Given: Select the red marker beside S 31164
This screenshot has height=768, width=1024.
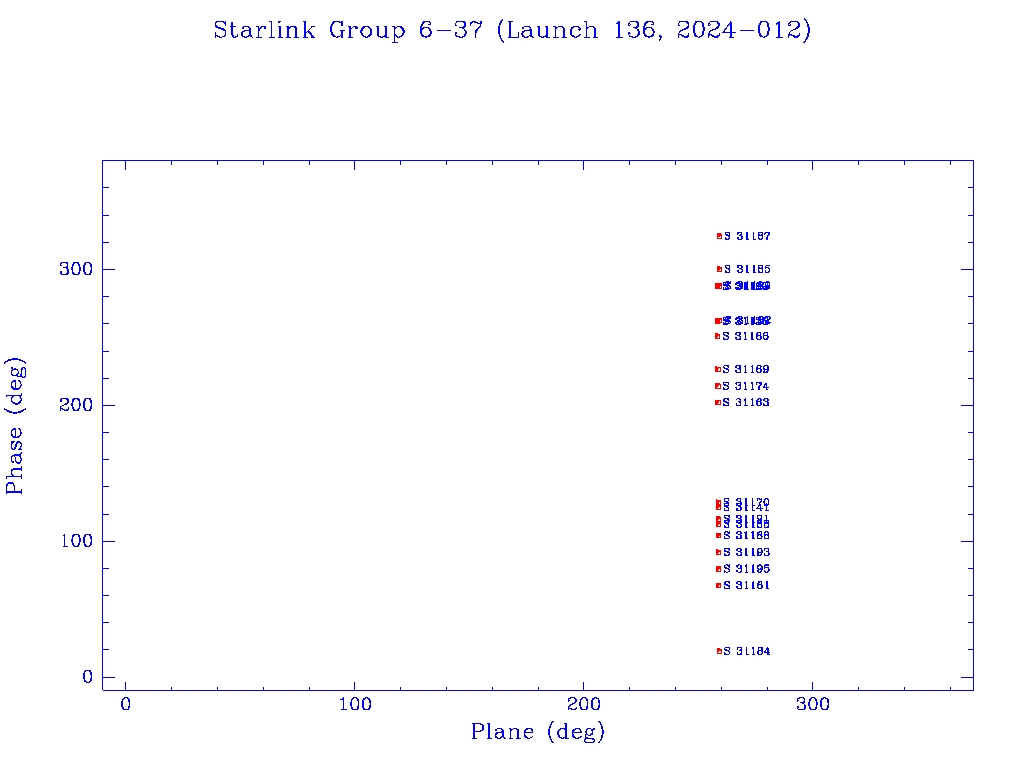Looking at the screenshot, I should click(720, 651).
